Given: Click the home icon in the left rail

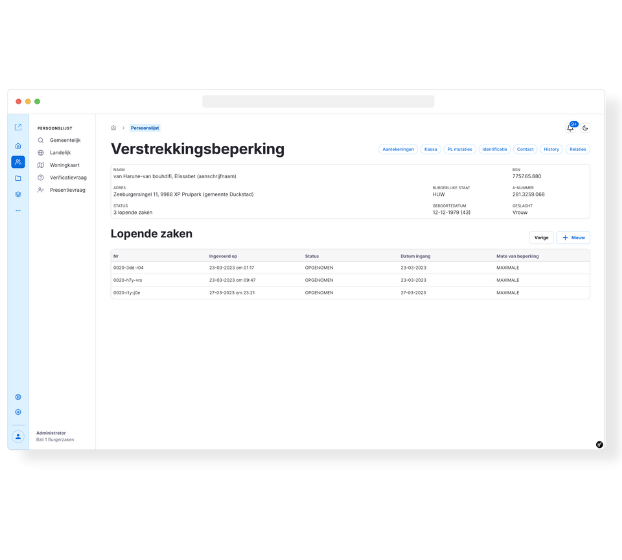Looking at the screenshot, I should tap(18, 145).
